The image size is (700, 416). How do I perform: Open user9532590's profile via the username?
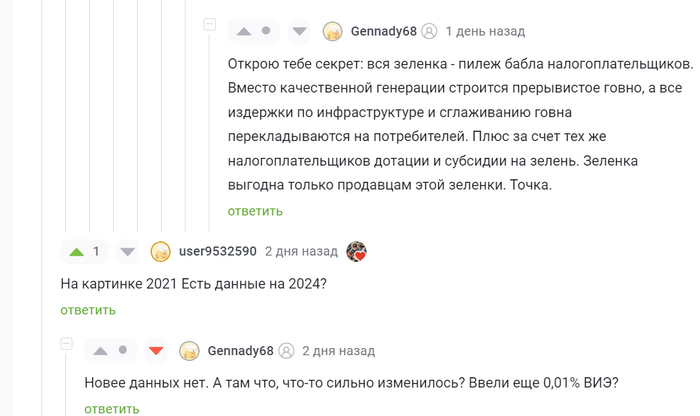click(217, 252)
